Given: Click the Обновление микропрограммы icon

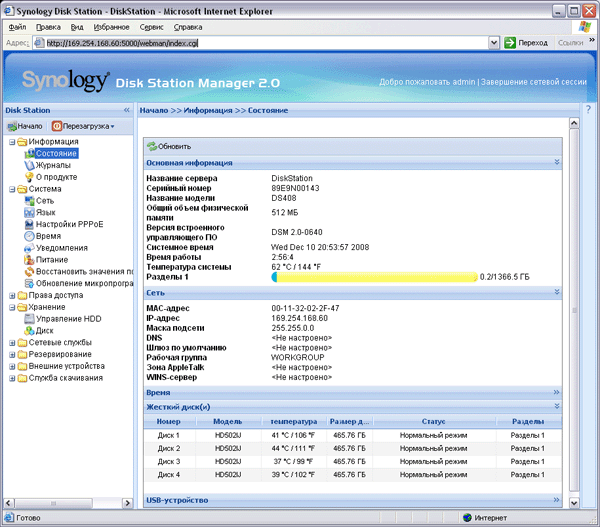Looking at the screenshot, I should coord(29,284).
